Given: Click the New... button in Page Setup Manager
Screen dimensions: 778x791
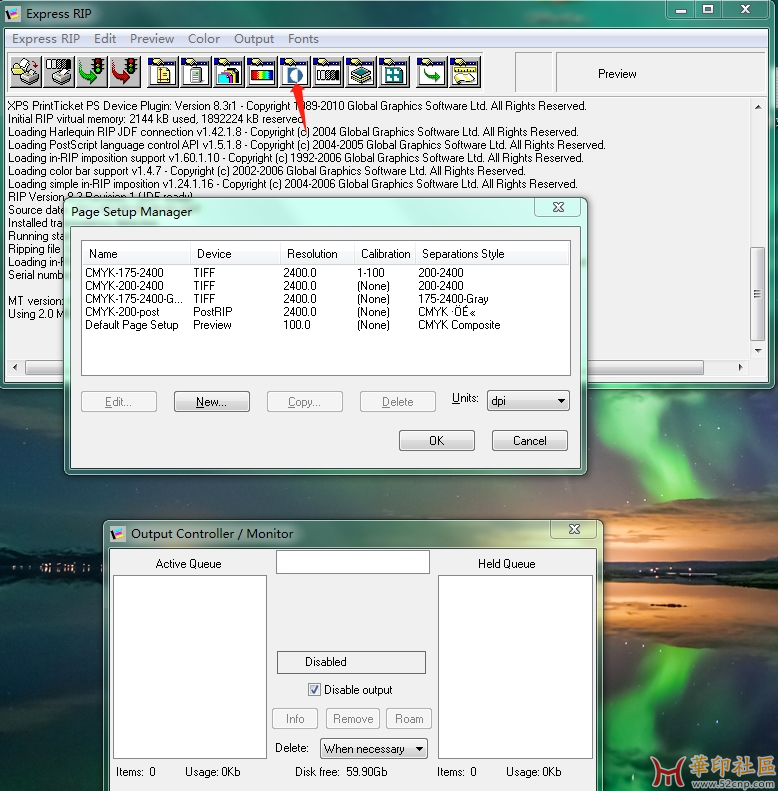Looking at the screenshot, I should coord(211,402).
